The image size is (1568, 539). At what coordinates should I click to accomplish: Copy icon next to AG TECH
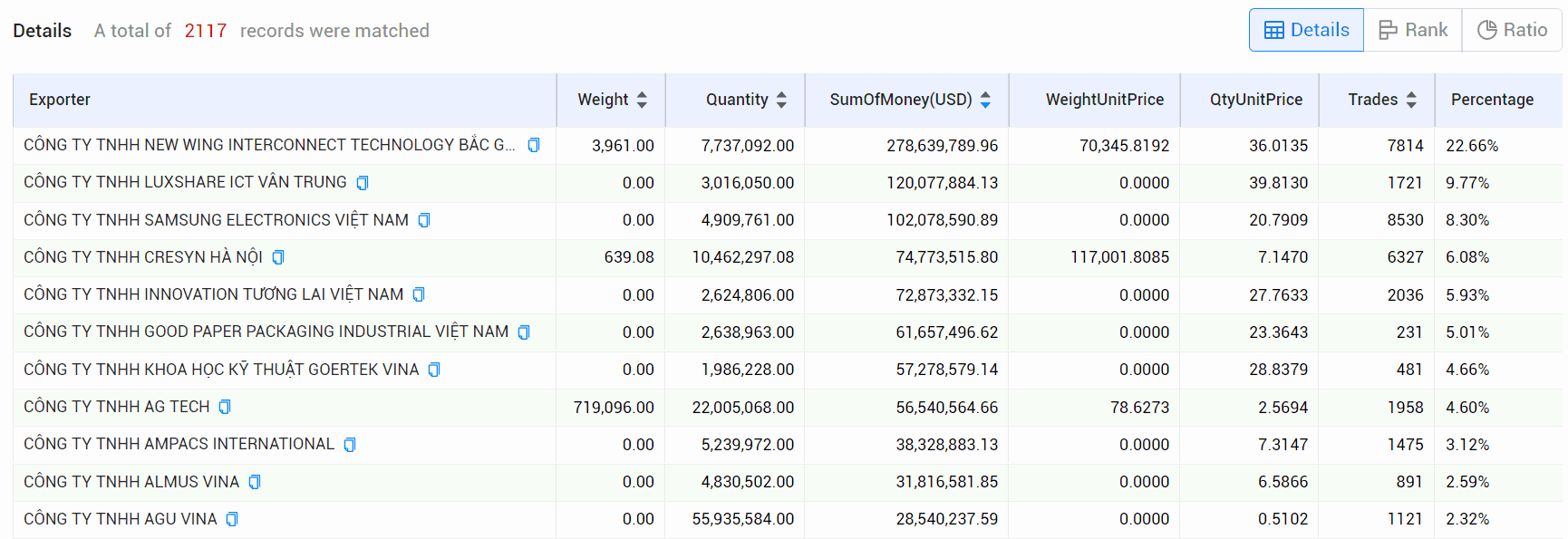pyautogui.click(x=225, y=407)
